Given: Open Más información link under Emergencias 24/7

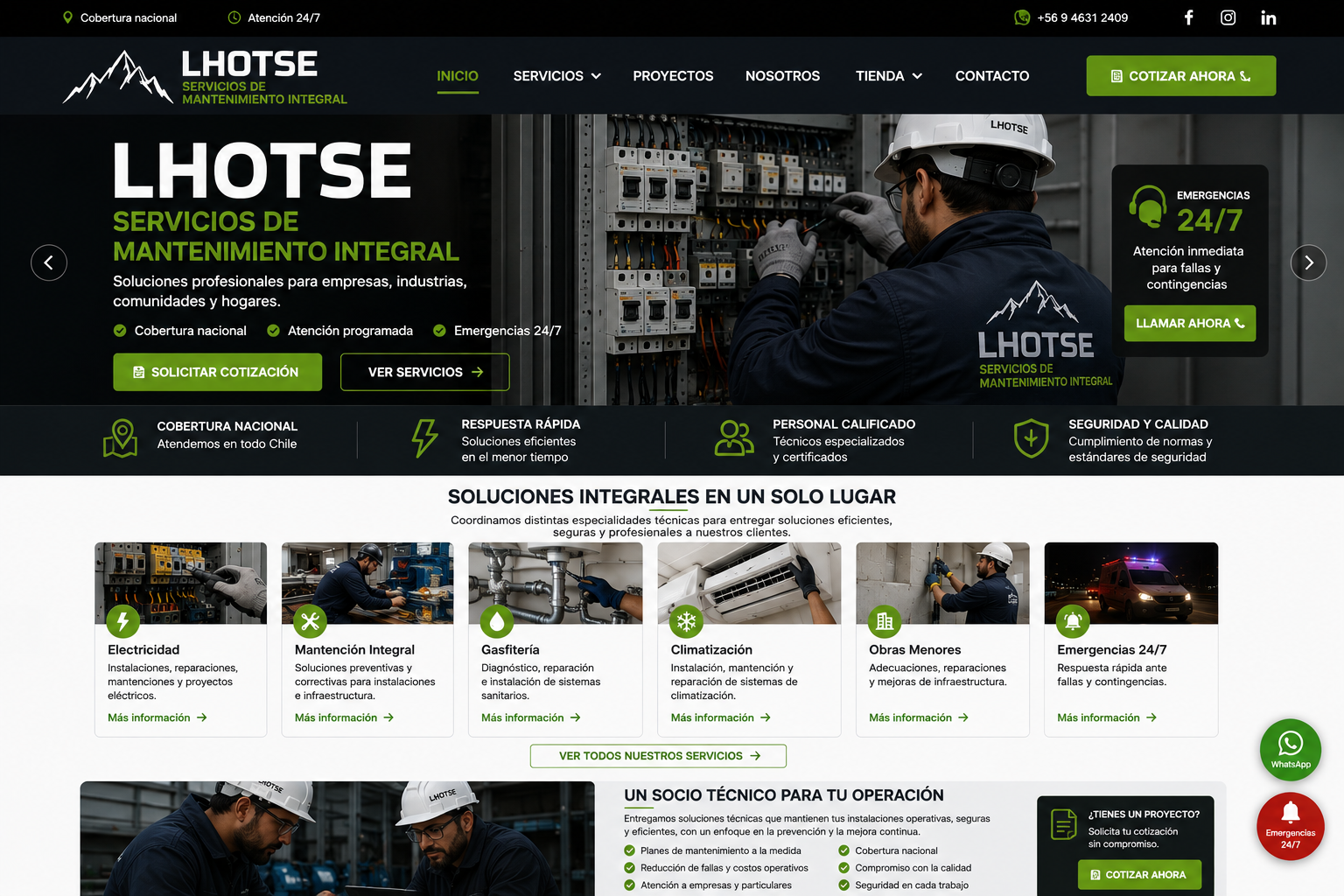Looking at the screenshot, I should (1106, 717).
